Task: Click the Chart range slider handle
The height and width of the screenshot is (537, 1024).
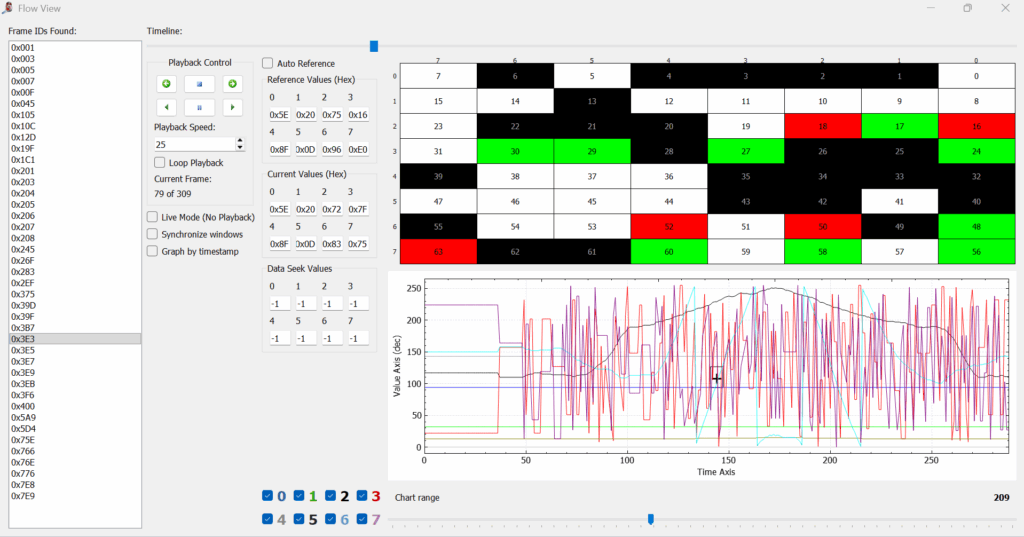Action: click(651, 519)
